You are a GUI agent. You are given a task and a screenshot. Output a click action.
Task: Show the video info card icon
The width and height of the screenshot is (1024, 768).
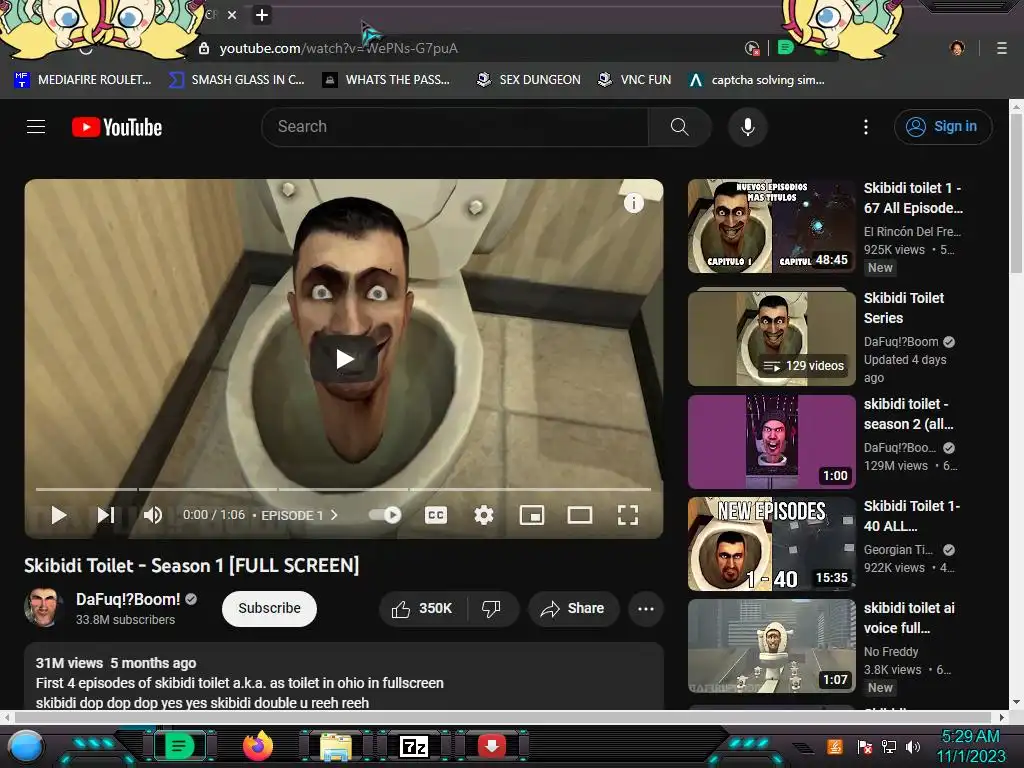click(x=633, y=203)
